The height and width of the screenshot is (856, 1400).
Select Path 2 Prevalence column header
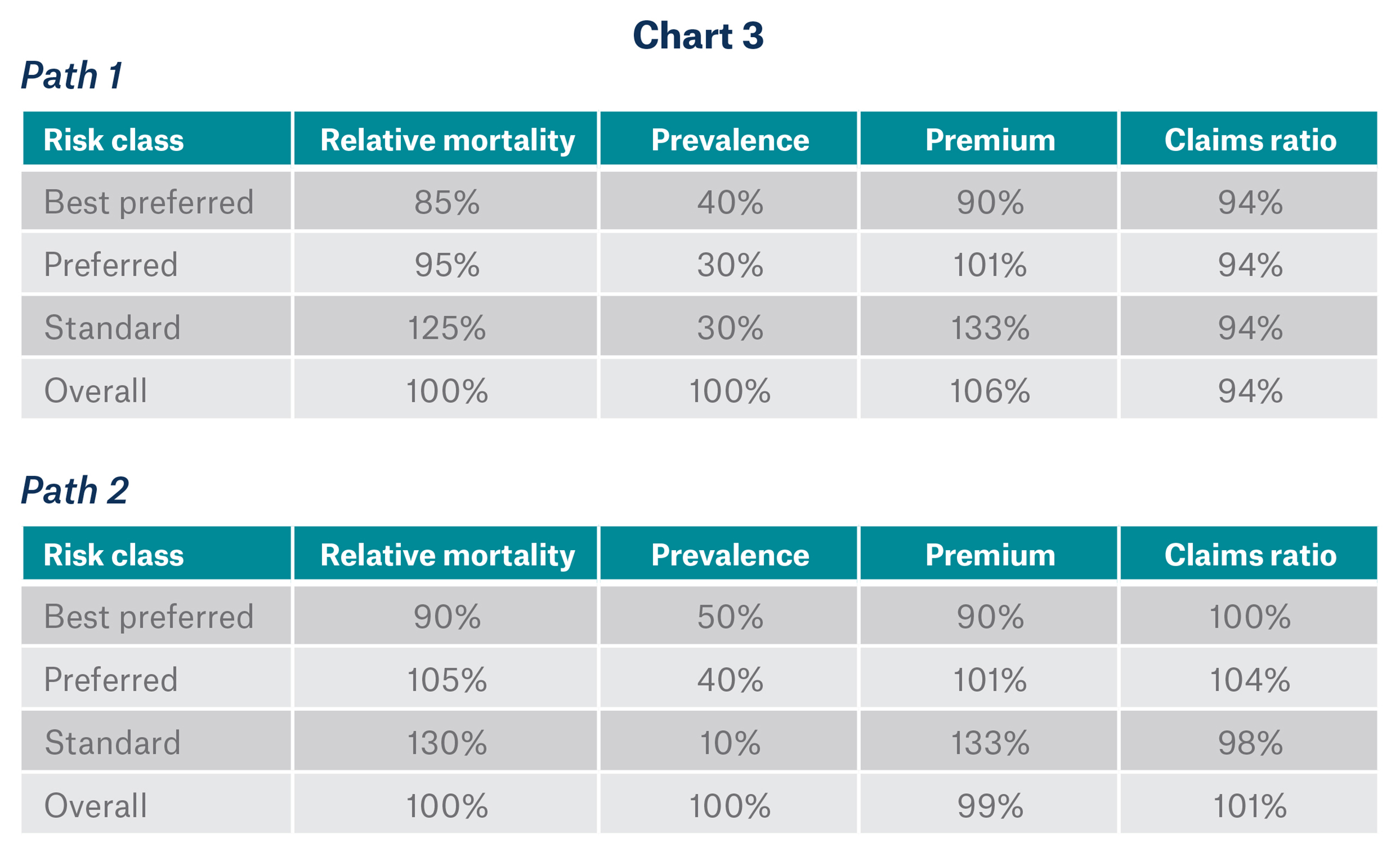point(730,555)
